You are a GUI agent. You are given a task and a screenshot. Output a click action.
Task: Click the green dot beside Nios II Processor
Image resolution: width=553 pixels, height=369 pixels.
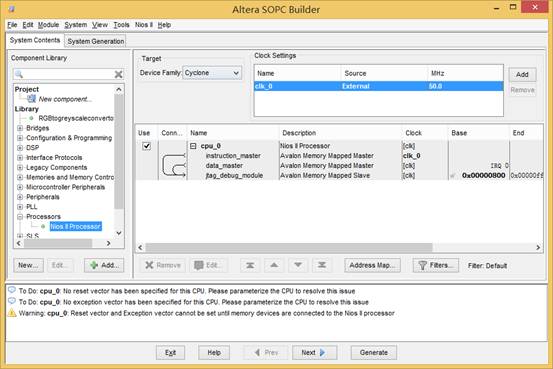tap(43, 226)
